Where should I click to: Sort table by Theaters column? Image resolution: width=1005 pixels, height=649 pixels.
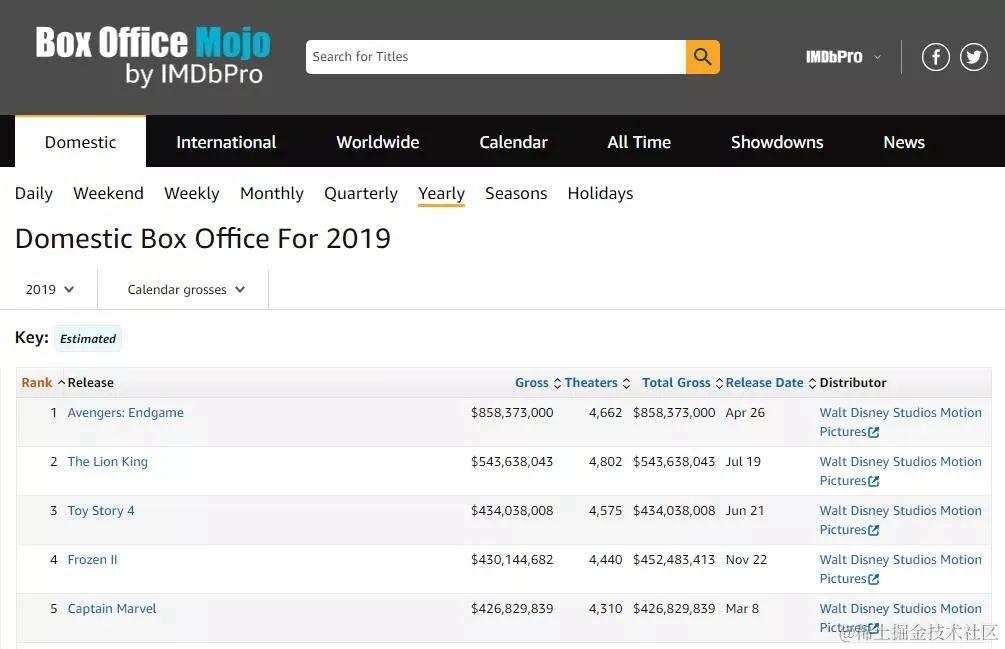tap(597, 382)
